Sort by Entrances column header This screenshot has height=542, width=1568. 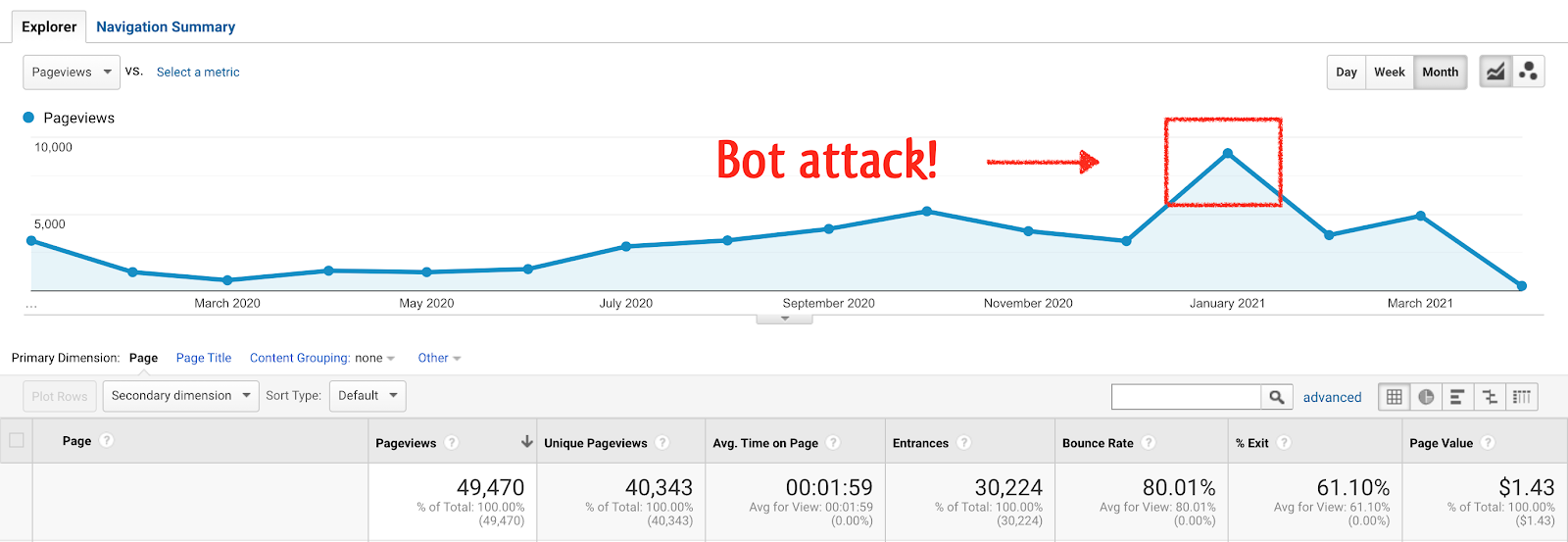[x=920, y=443]
